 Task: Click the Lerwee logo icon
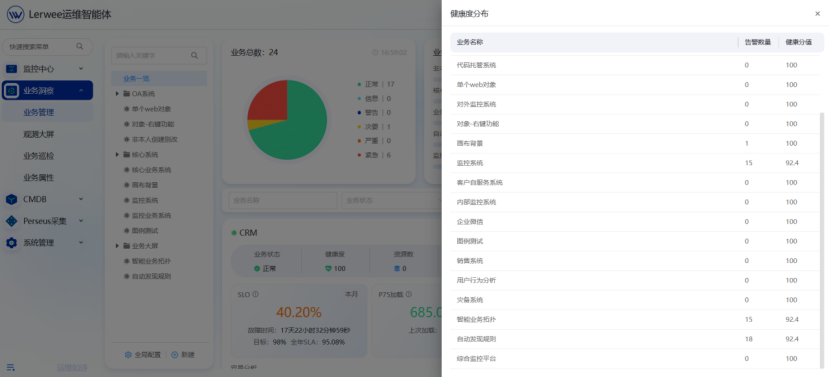(15, 14)
